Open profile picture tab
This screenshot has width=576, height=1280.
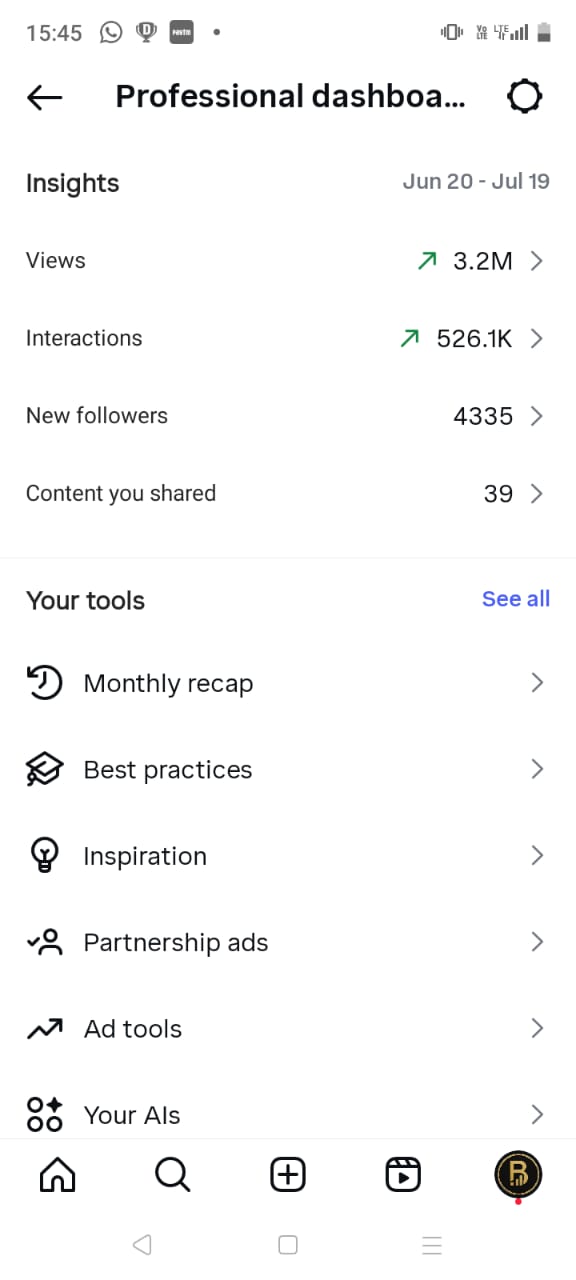tap(518, 1174)
